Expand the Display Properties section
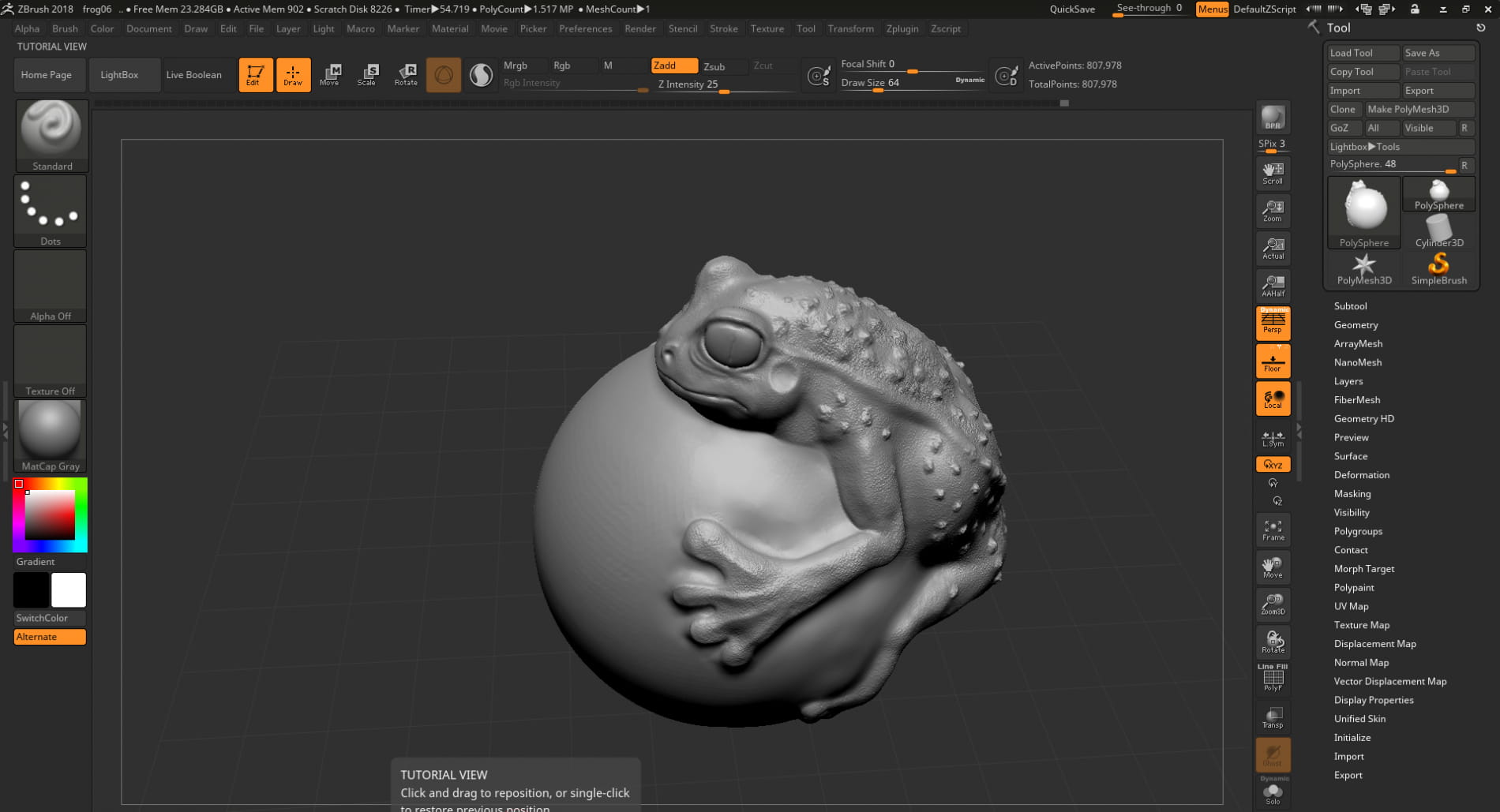The width and height of the screenshot is (1500, 812). tap(1374, 700)
